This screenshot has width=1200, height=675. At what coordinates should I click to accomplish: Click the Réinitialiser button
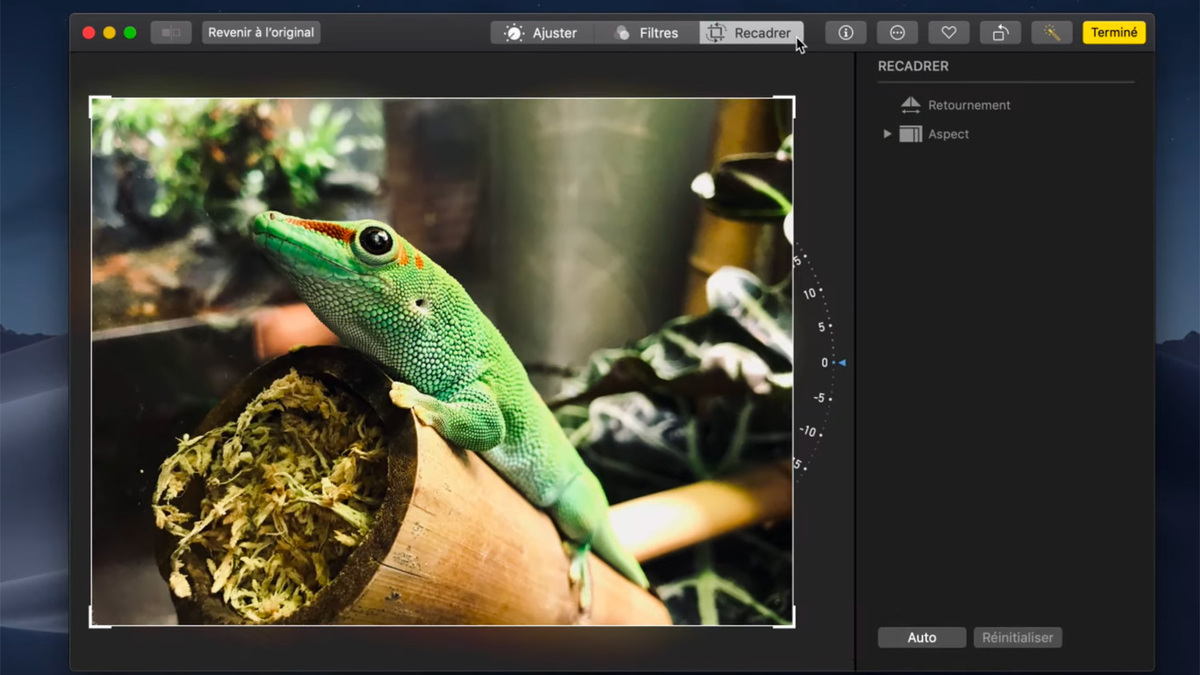1018,637
